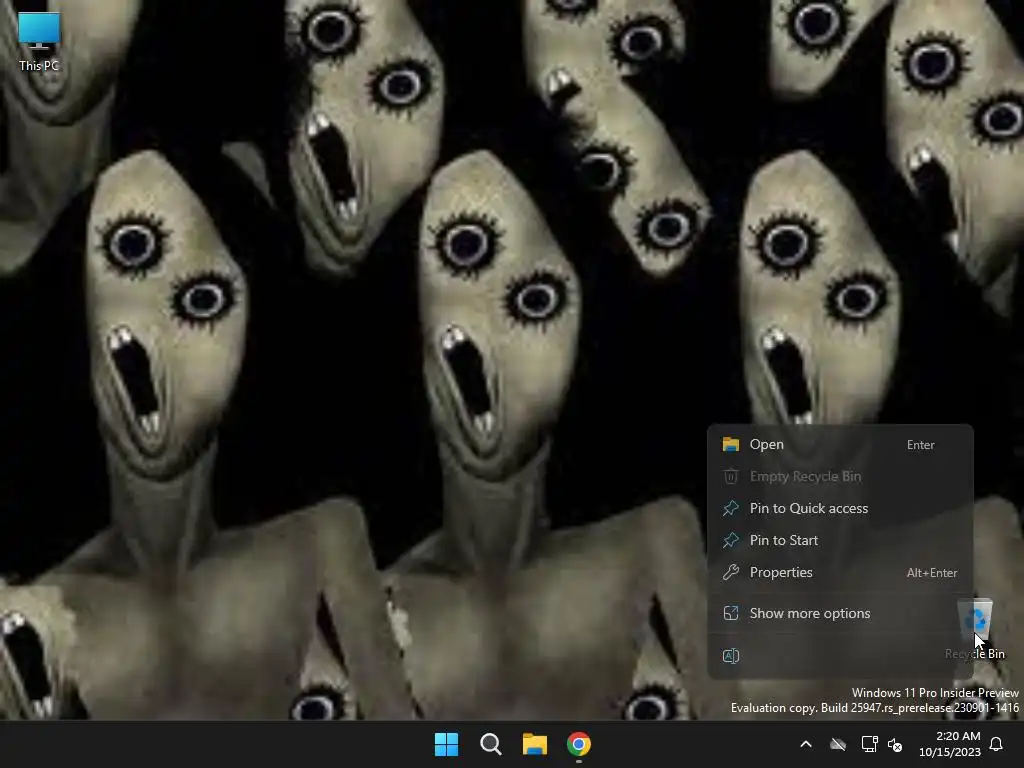Image resolution: width=1024 pixels, height=768 pixels.
Task: Open the clock showing 2:20 AM
Action: click(x=950, y=744)
